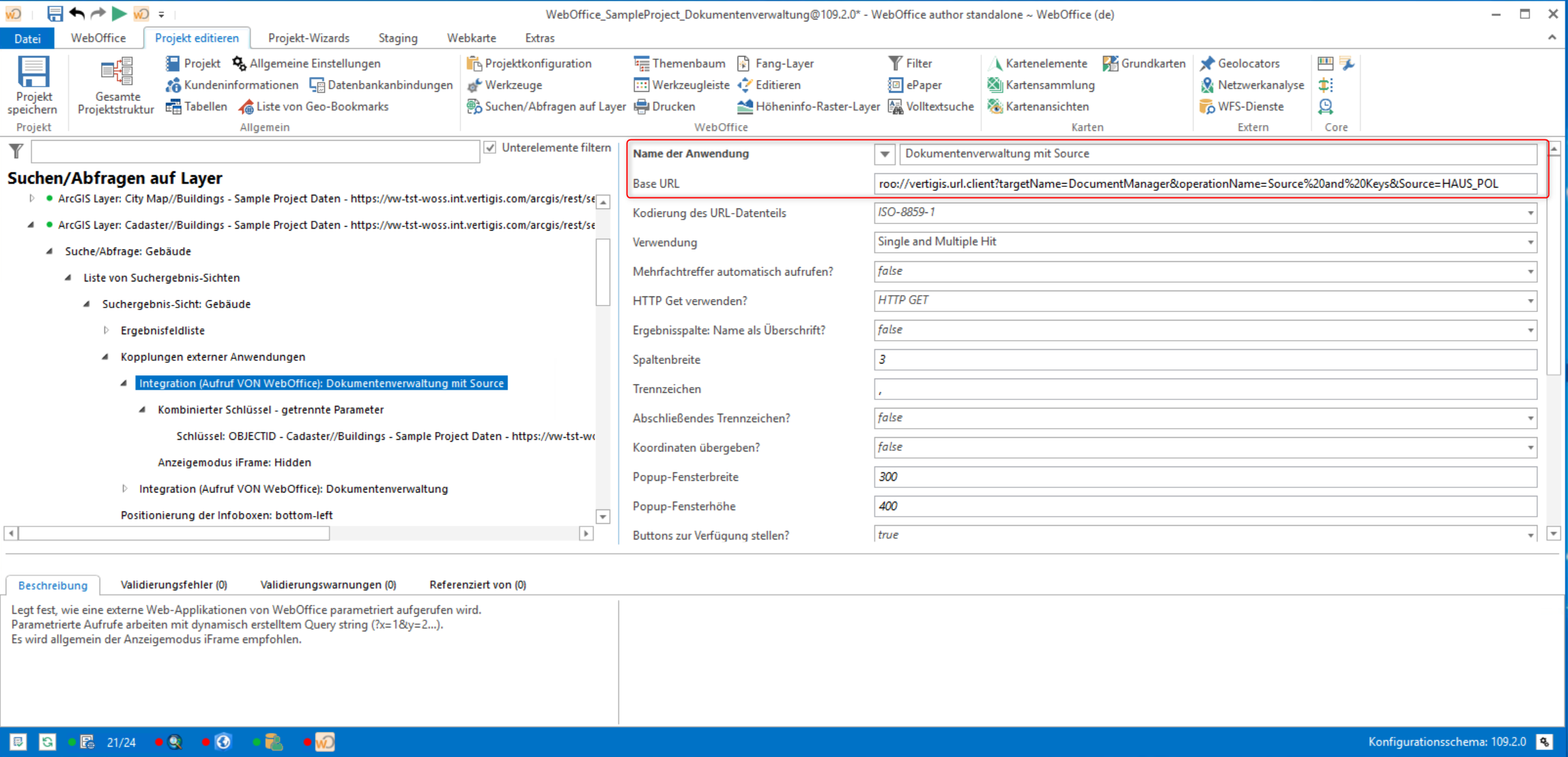Open the Verwendung dropdown
Image resolution: width=1568 pixels, height=757 pixels.
pos(1530,242)
